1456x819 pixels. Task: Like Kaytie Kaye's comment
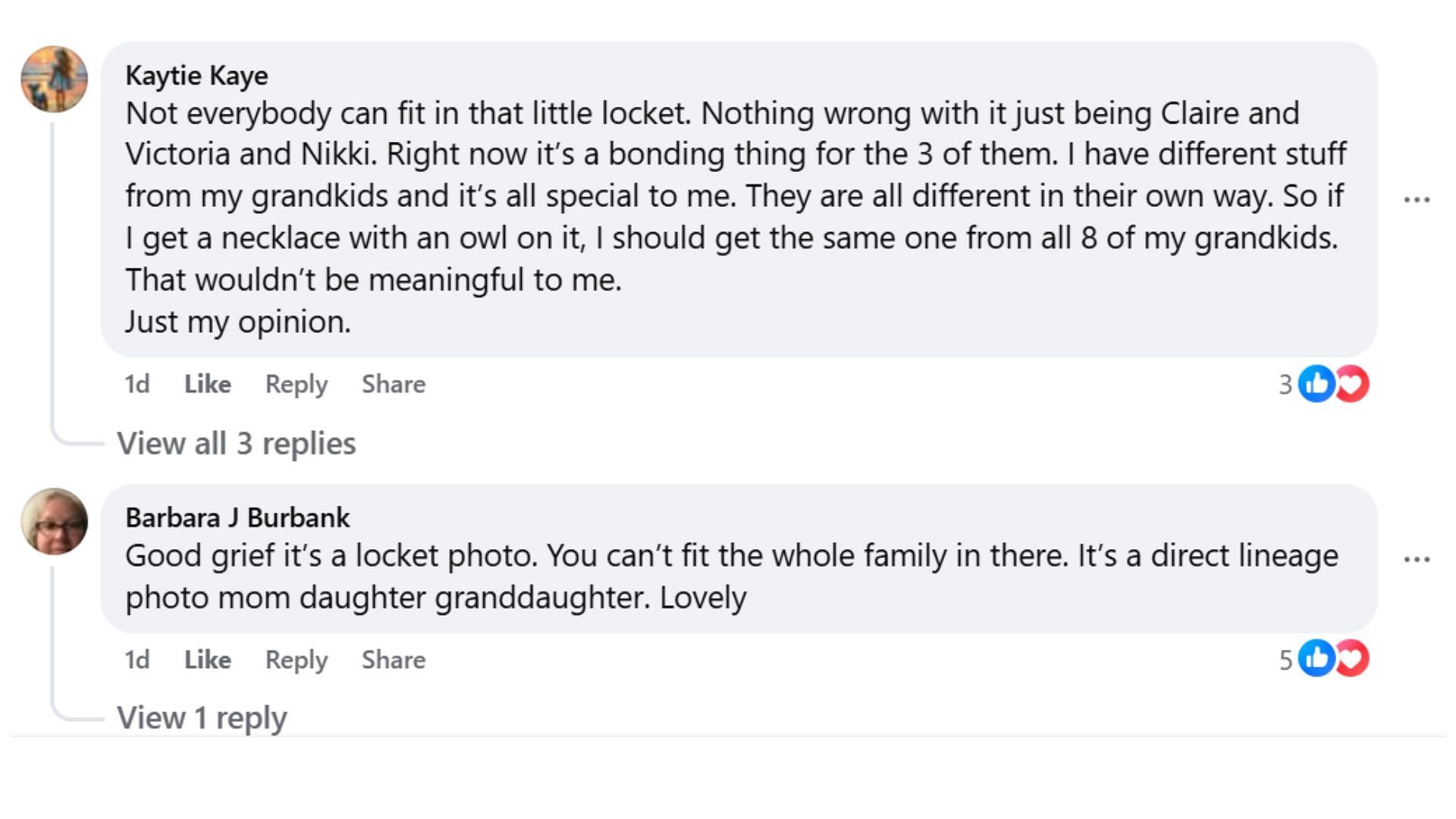(x=207, y=384)
